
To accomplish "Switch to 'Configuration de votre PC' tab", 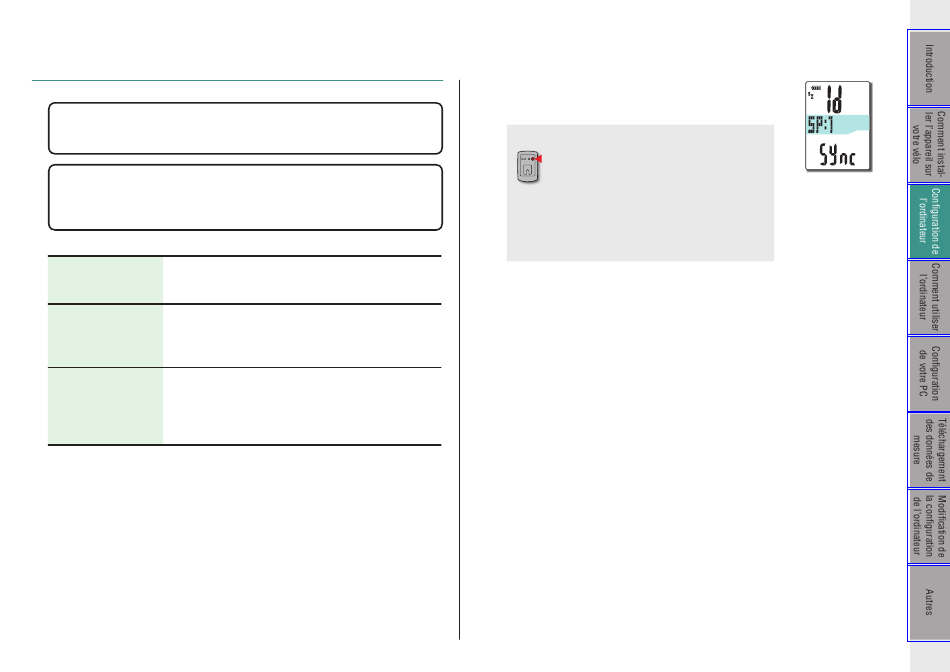I will point(929,374).
